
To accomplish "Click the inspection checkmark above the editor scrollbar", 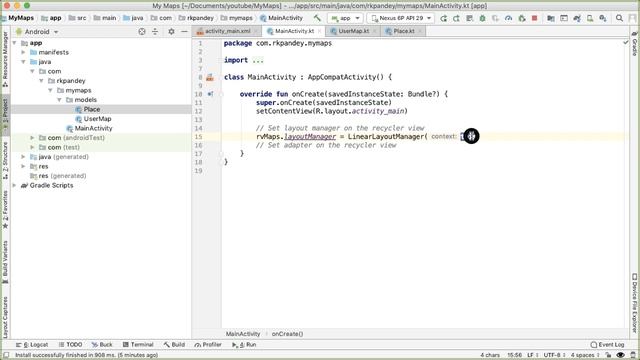I will click(626, 42).
